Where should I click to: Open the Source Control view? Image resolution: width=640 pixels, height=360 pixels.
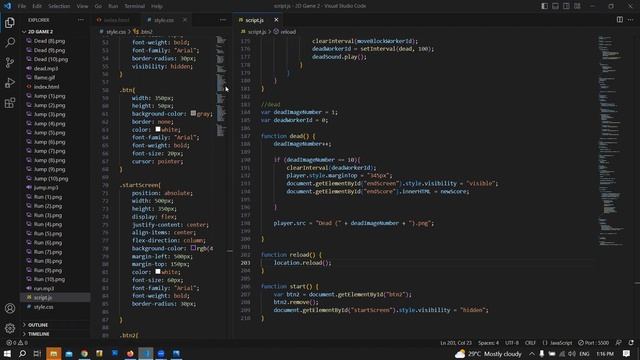tap(10, 62)
